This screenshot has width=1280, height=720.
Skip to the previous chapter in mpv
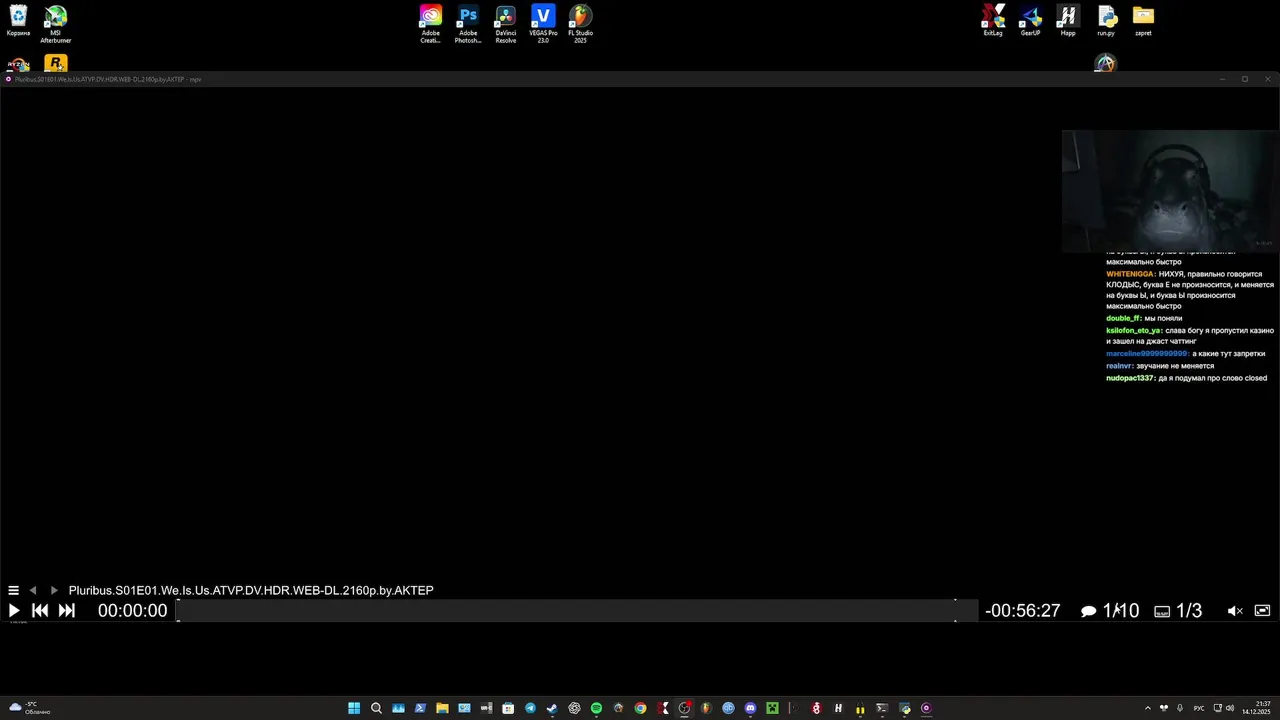pyautogui.click(x=40, y=610)
